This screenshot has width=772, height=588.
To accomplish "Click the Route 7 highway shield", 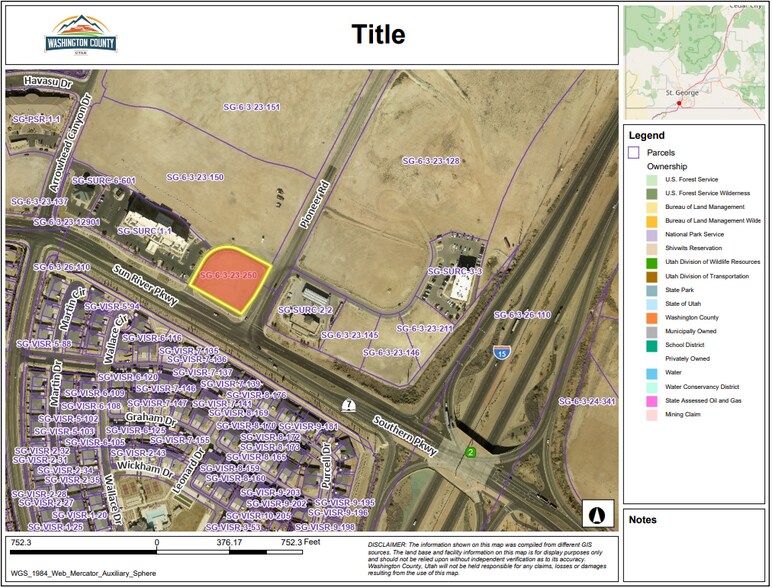I will (x=347, y=405).
